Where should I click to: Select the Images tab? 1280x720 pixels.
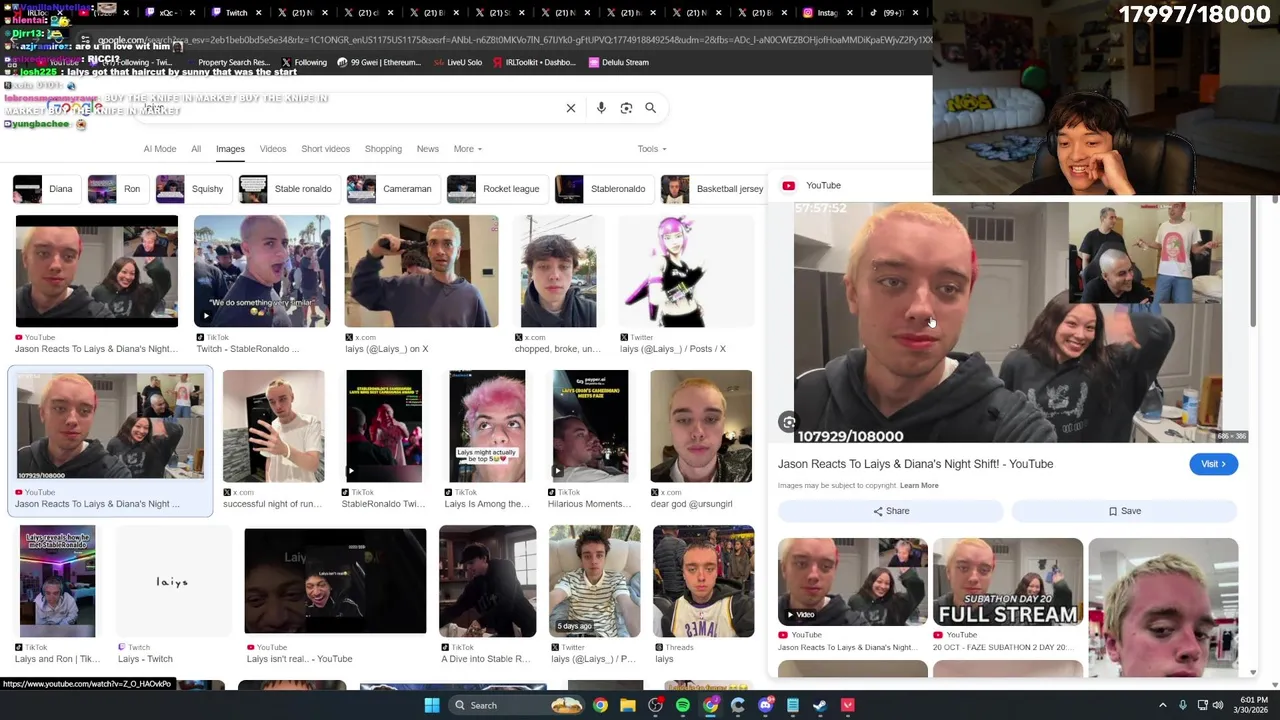click(x=230, y=149)
